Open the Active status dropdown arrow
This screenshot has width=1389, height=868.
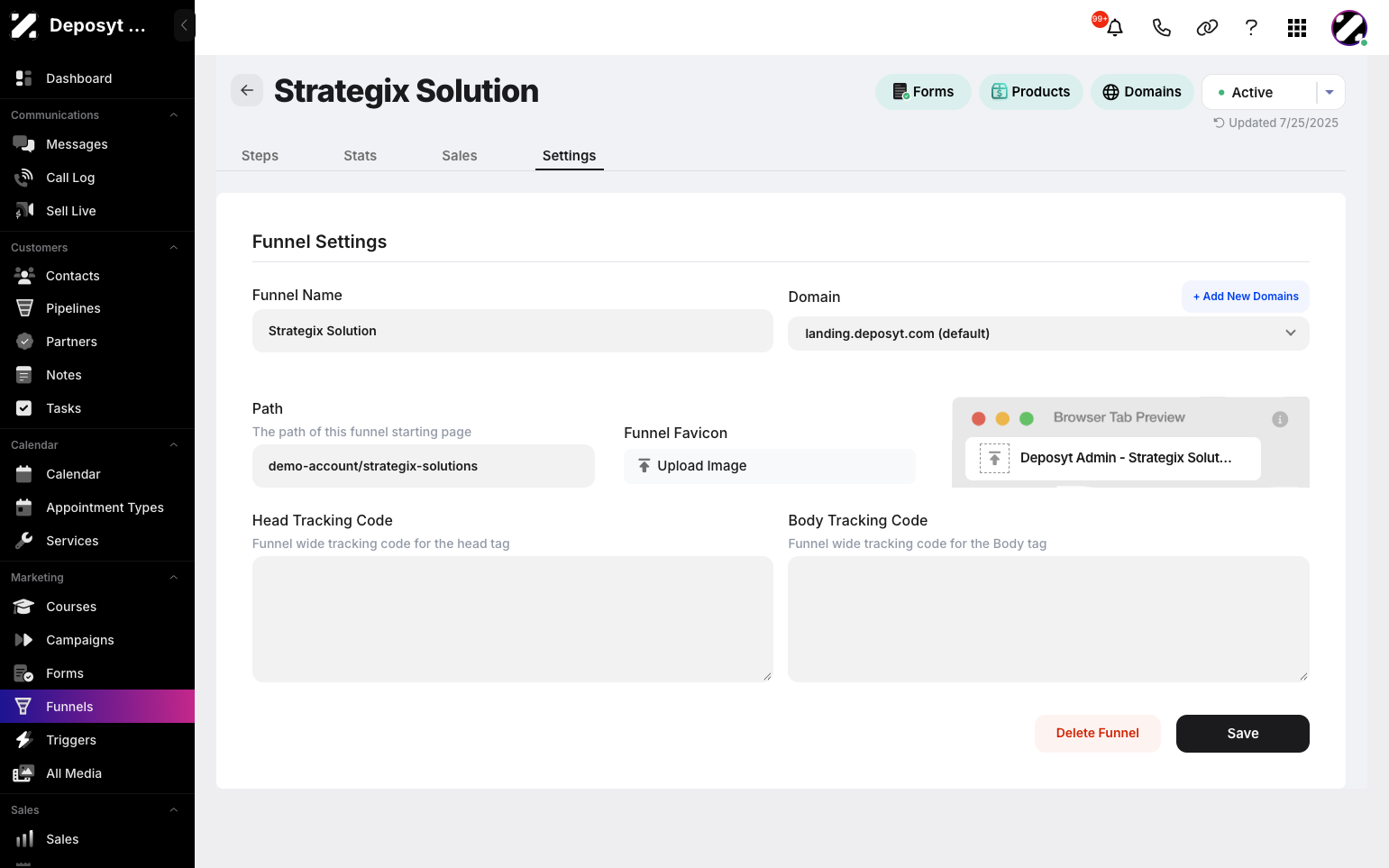1330,92
